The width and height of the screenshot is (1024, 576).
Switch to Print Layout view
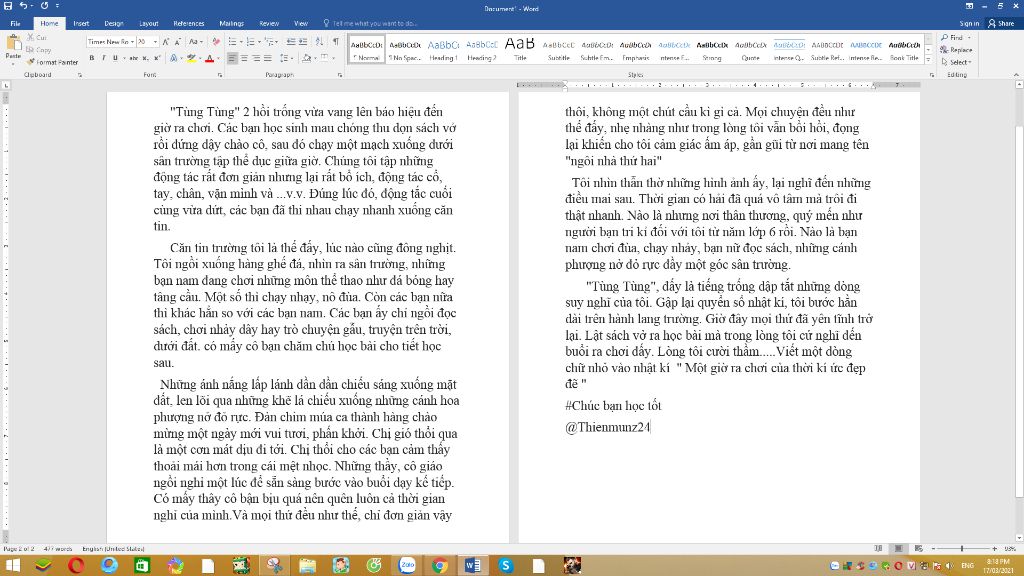tap(899, 549)
